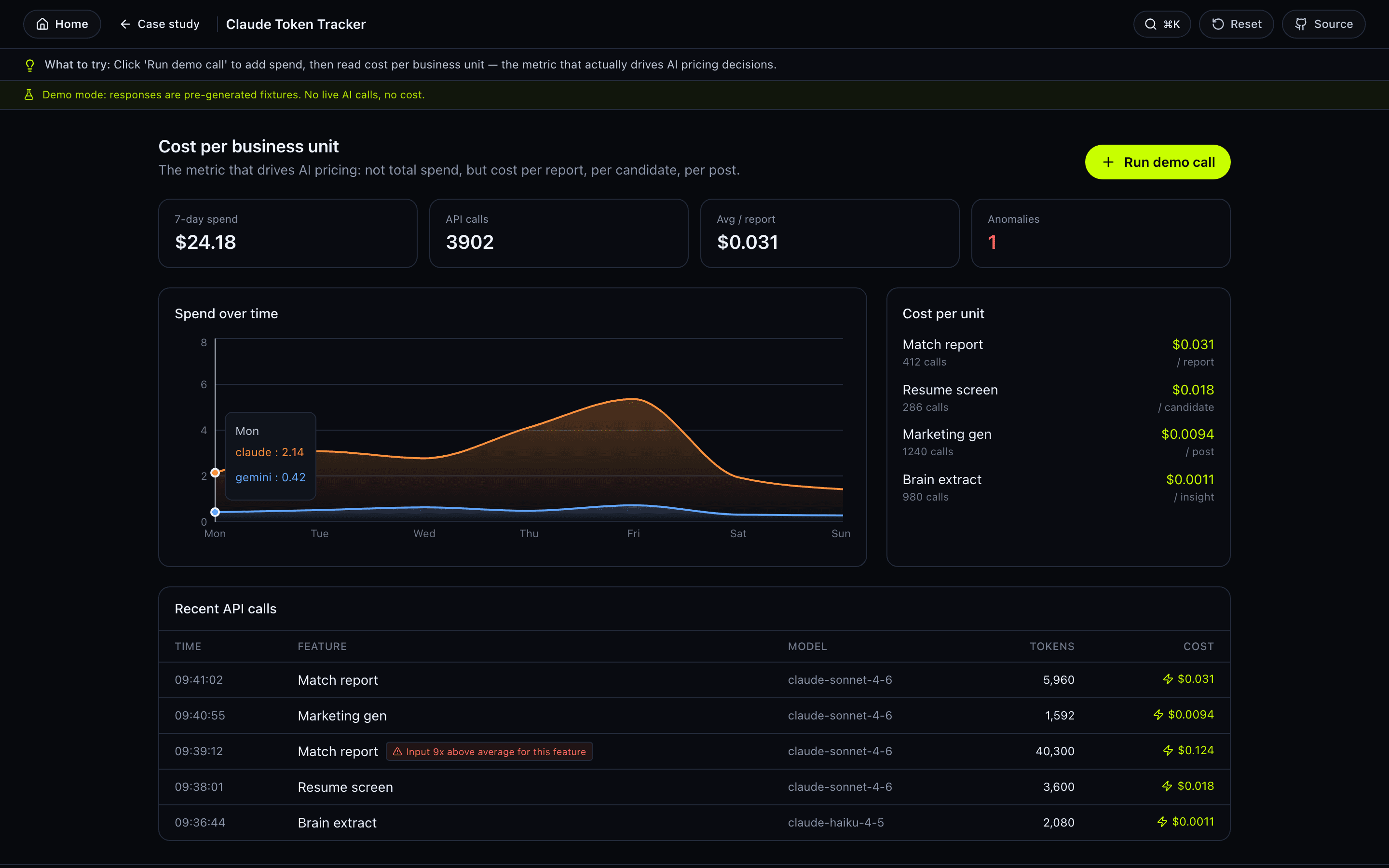The width and height of the screenshot is (1389, 868).
Task: Click Resume screen in Cost per unit
Action: (x=950, y=390)
